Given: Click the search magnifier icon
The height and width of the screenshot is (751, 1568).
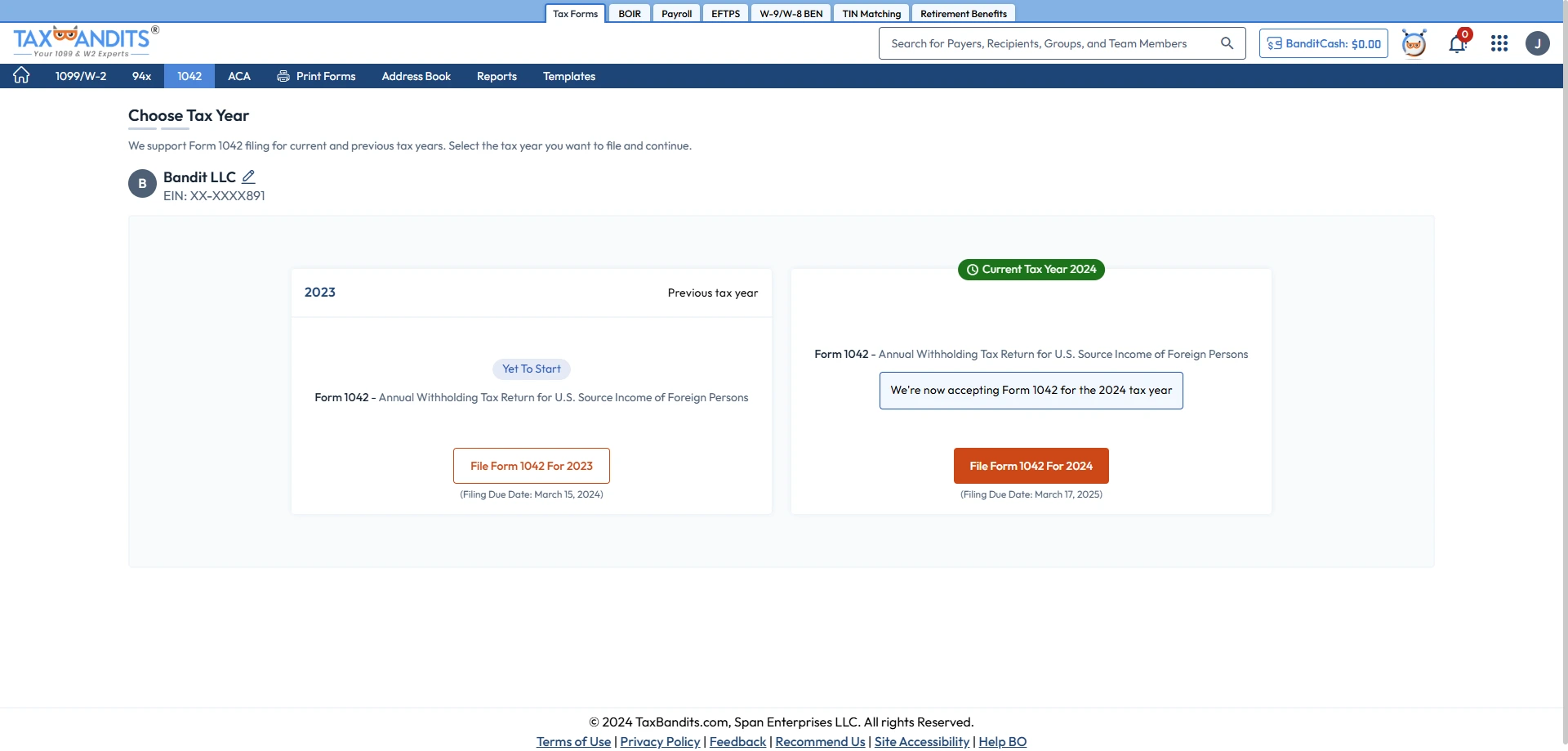Looking at the screenshot, I should point(1227,43).
